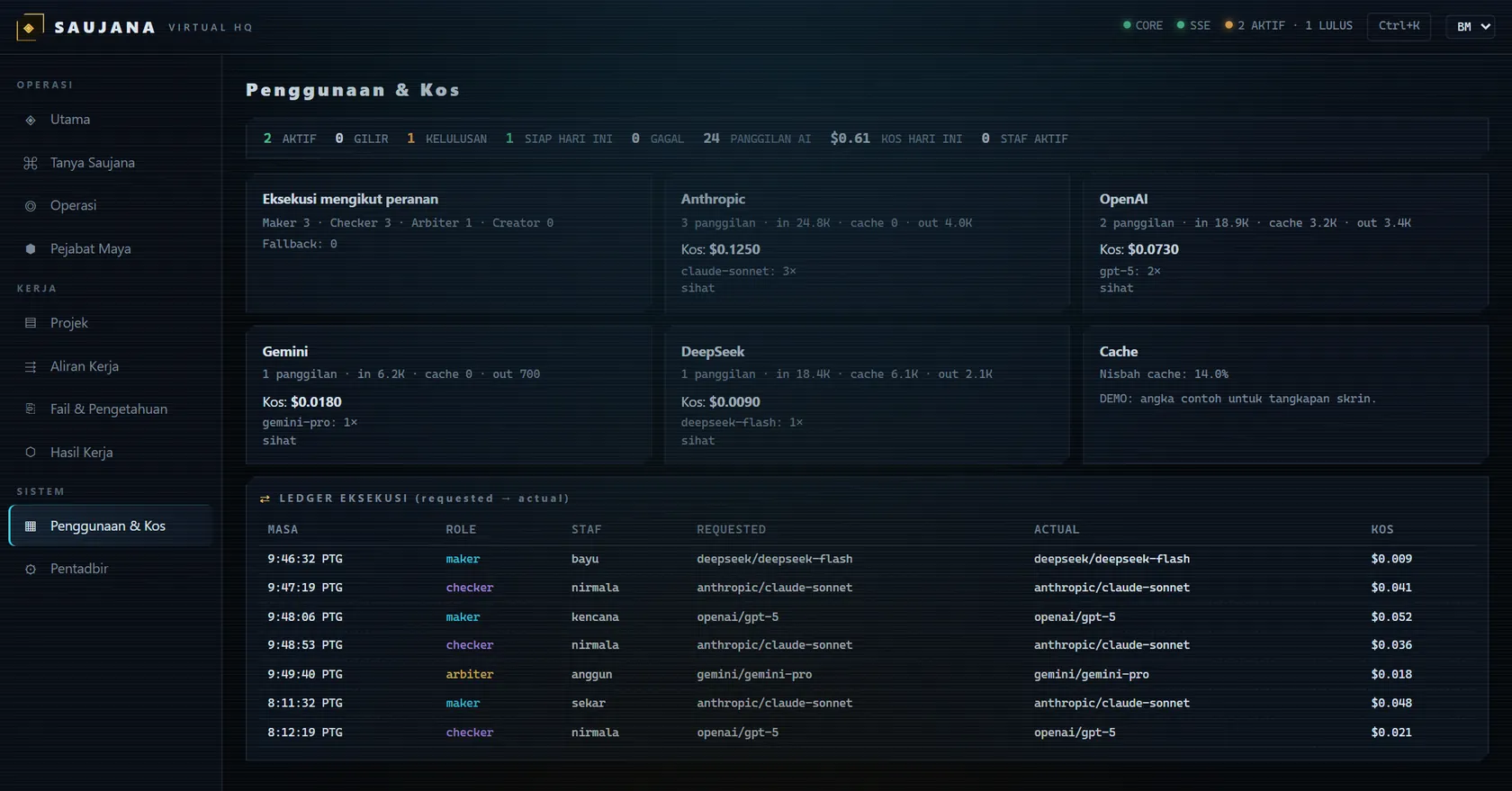Viewport: 1512px width, 791px height.
Task: Click staff name 'kencana' in ledger
Action: coord(595,617)
